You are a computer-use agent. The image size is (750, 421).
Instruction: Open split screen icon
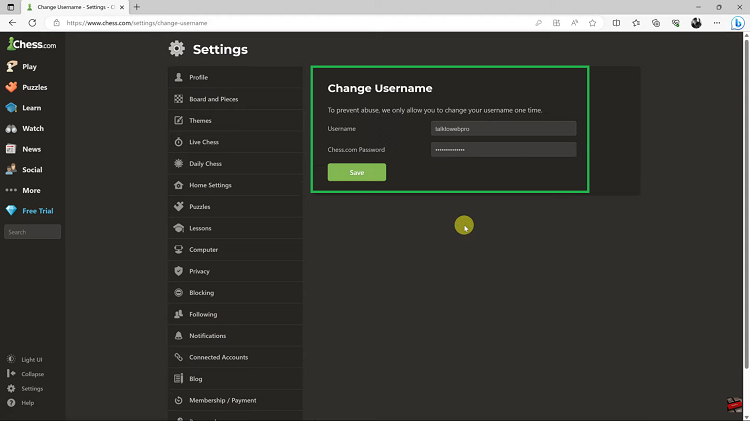[617, 23]
